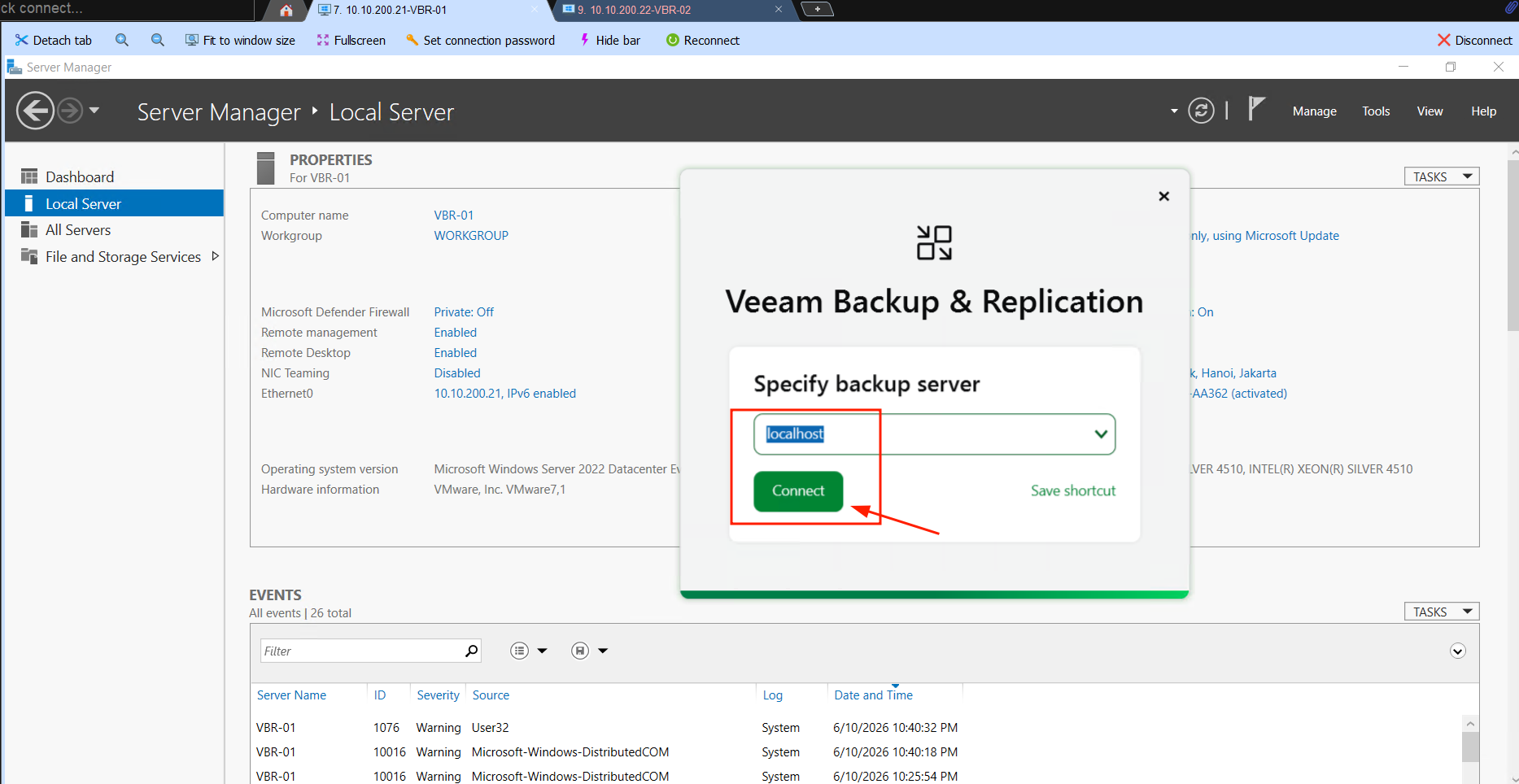This screenshot has width=1519, height=784.
Task: Open a new connection tab with plus
Action: click(x=817, y=9)
